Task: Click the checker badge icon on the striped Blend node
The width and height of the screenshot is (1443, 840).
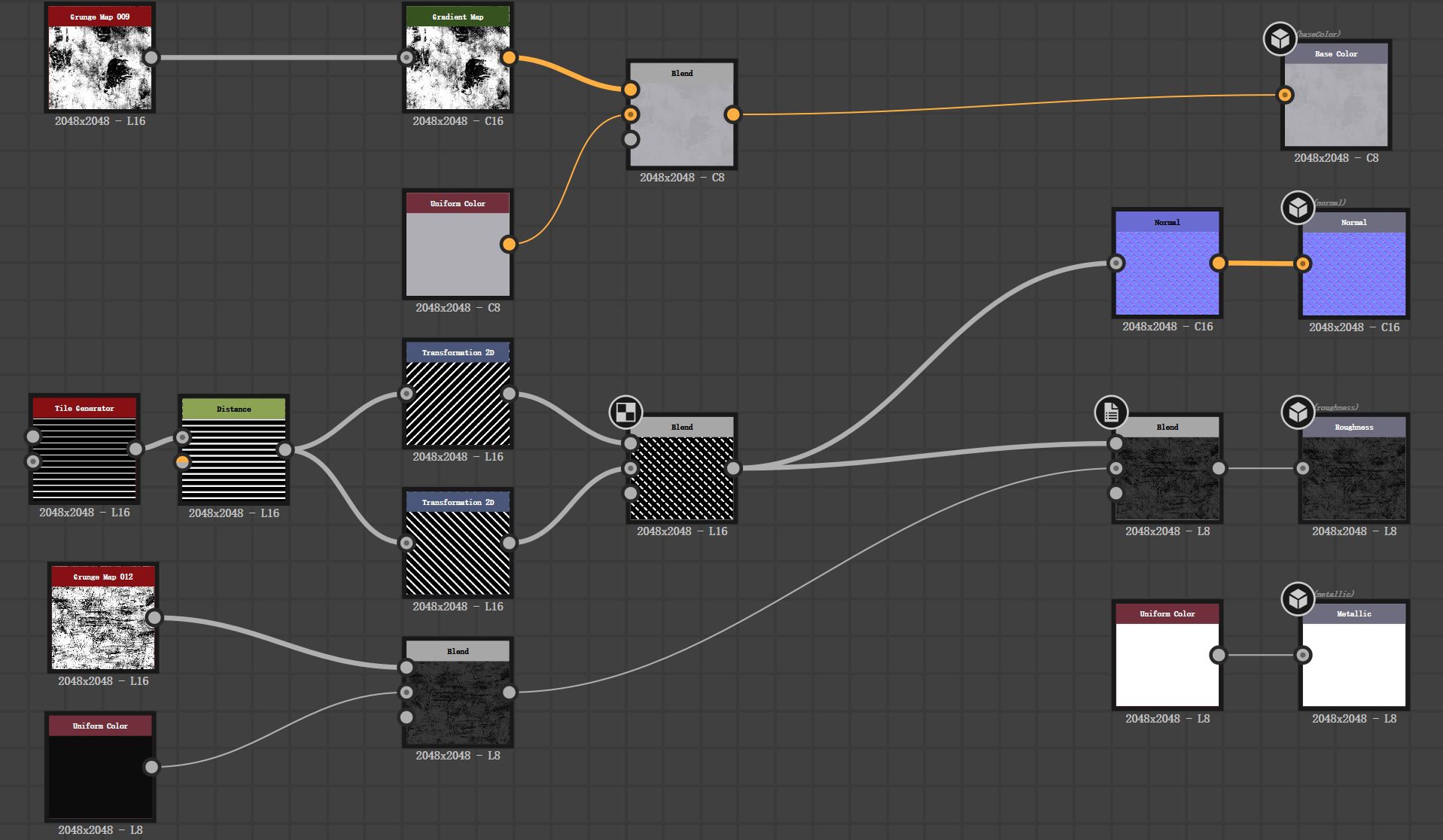Action: (626, 412)
